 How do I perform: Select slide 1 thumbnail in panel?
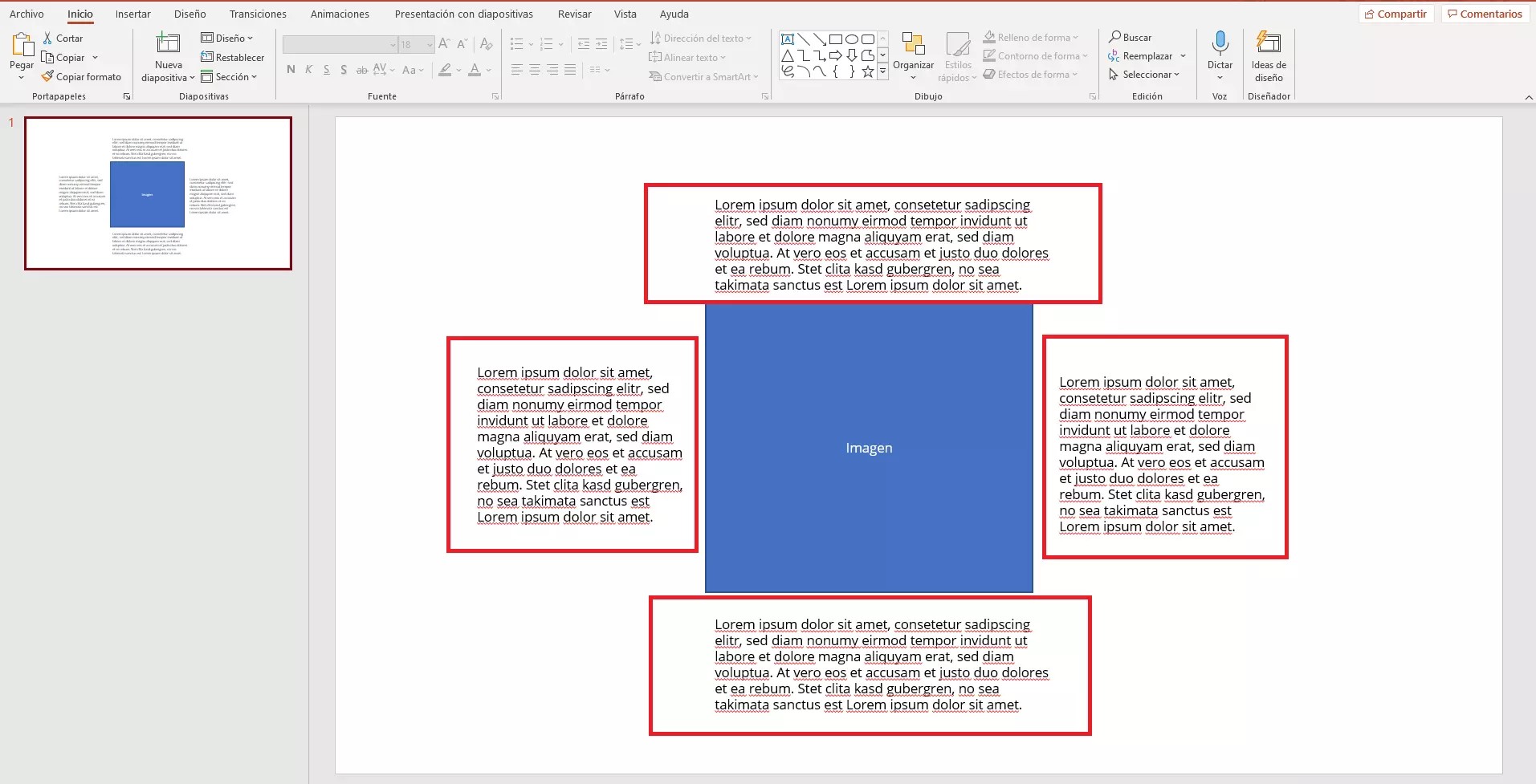[157, 193]
